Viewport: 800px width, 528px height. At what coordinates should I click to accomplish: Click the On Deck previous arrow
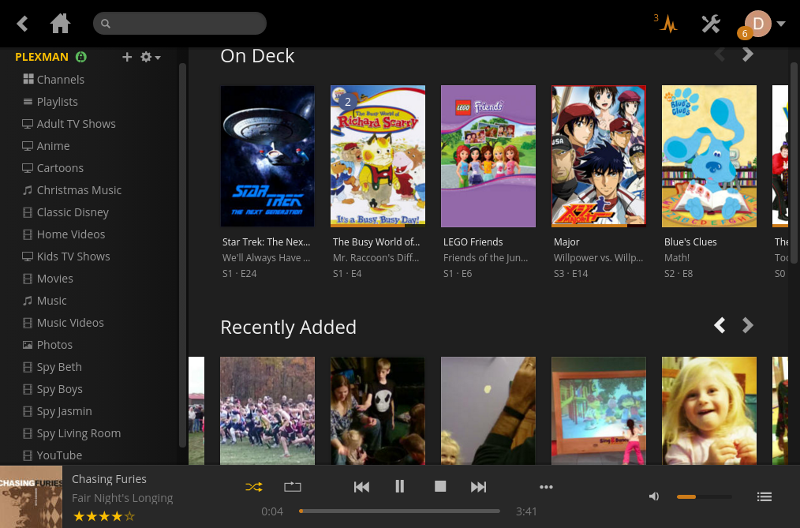coord(720,54)
